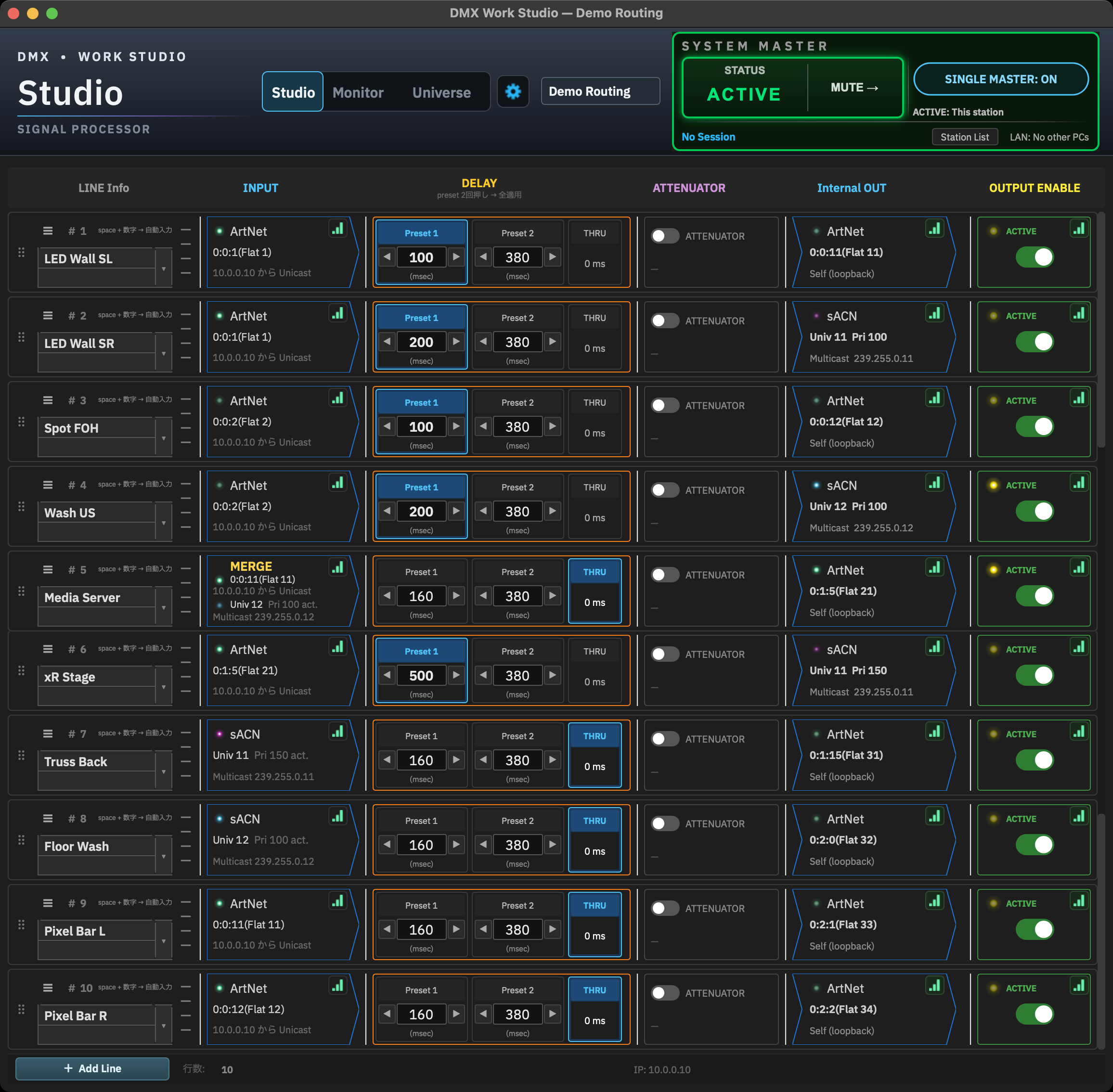Open hamburger menu for line #10

[x=48, y=988]
